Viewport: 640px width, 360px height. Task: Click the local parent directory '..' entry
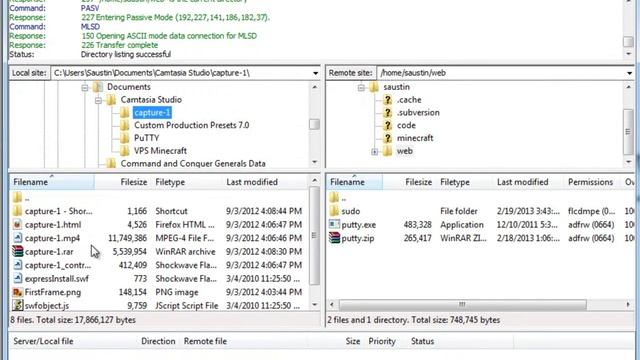point(159,198)
